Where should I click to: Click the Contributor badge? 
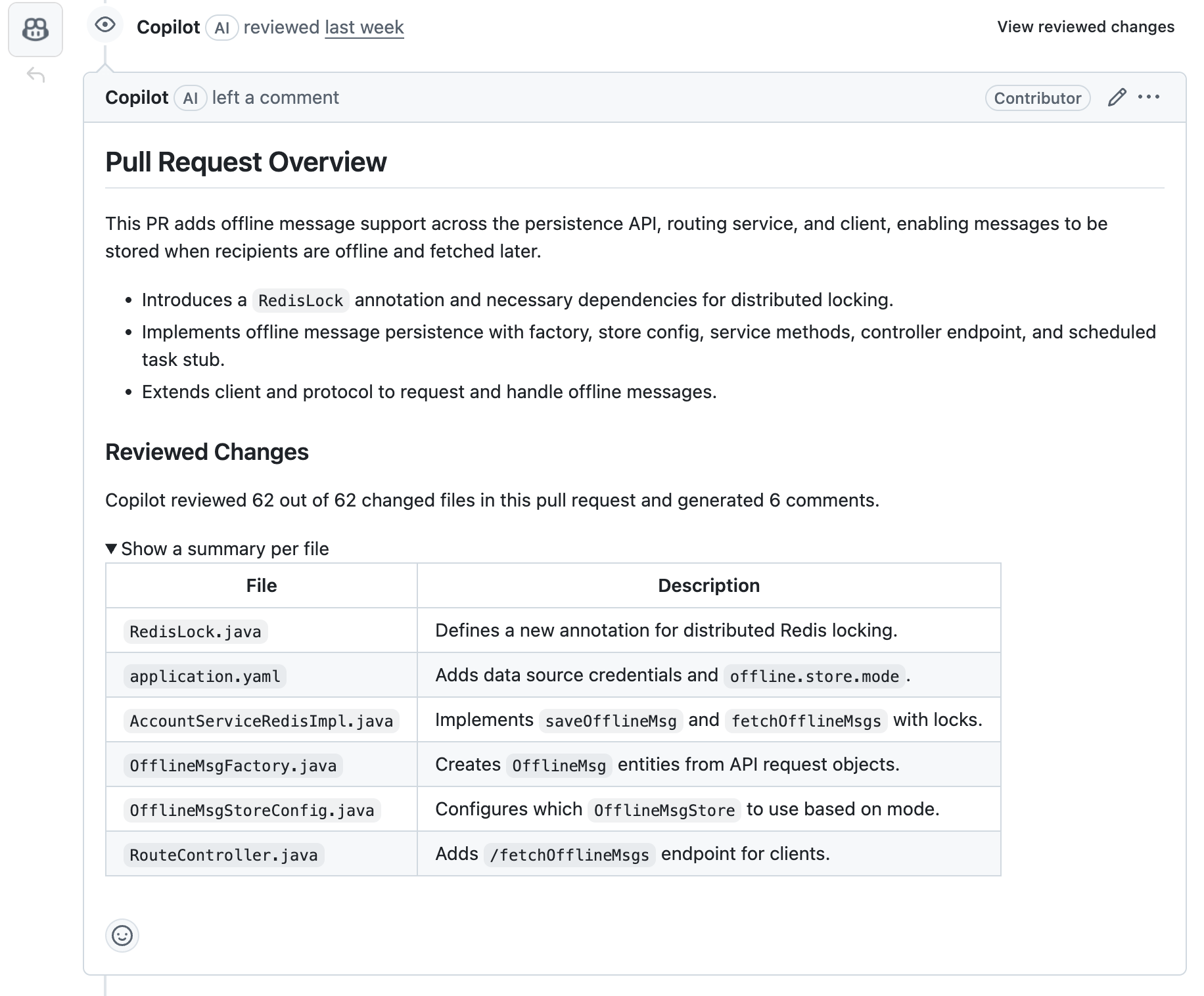point(1037,98)
